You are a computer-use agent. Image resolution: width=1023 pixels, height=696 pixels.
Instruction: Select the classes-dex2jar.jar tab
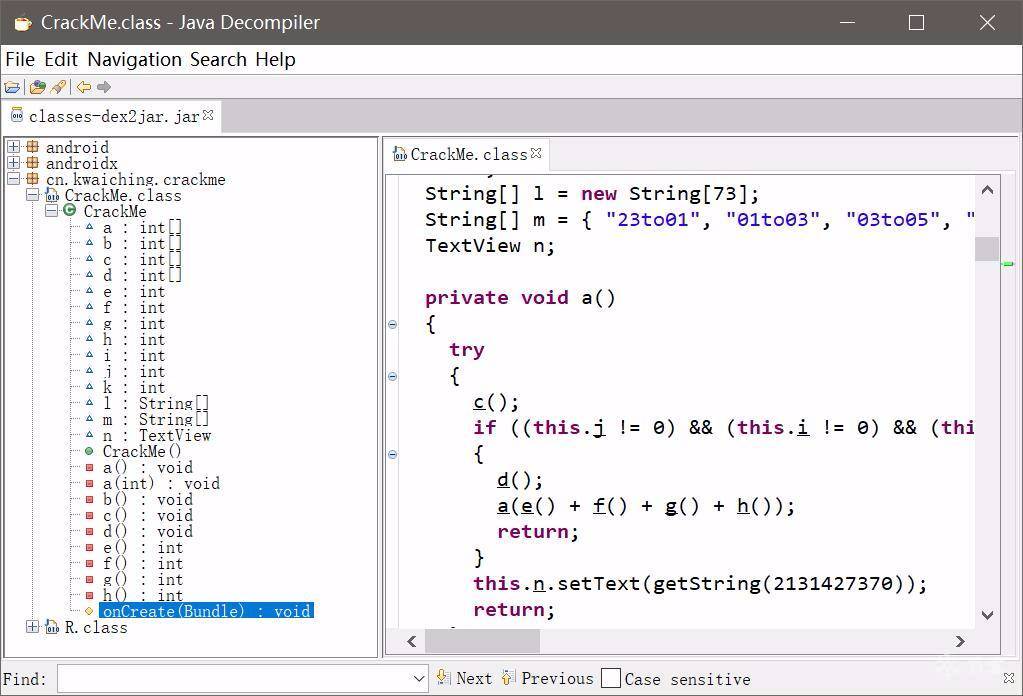[114, 116]
